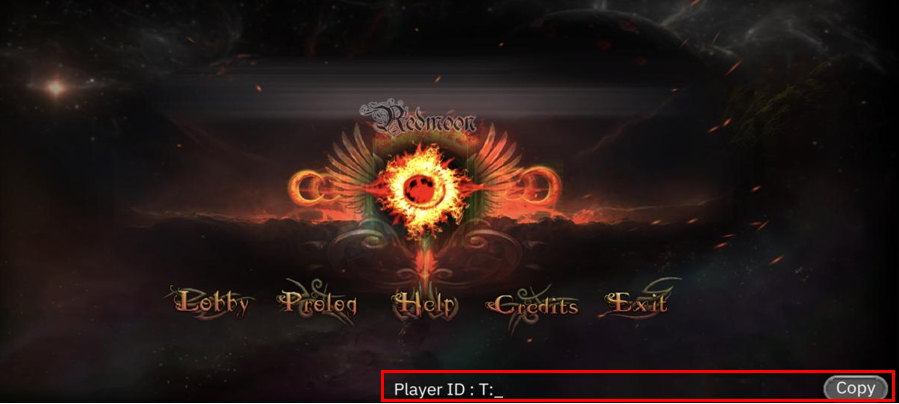The height and width of the screenshot is (404, 899).
Task: Click the "Player ID :" label text
Action: 433,390
